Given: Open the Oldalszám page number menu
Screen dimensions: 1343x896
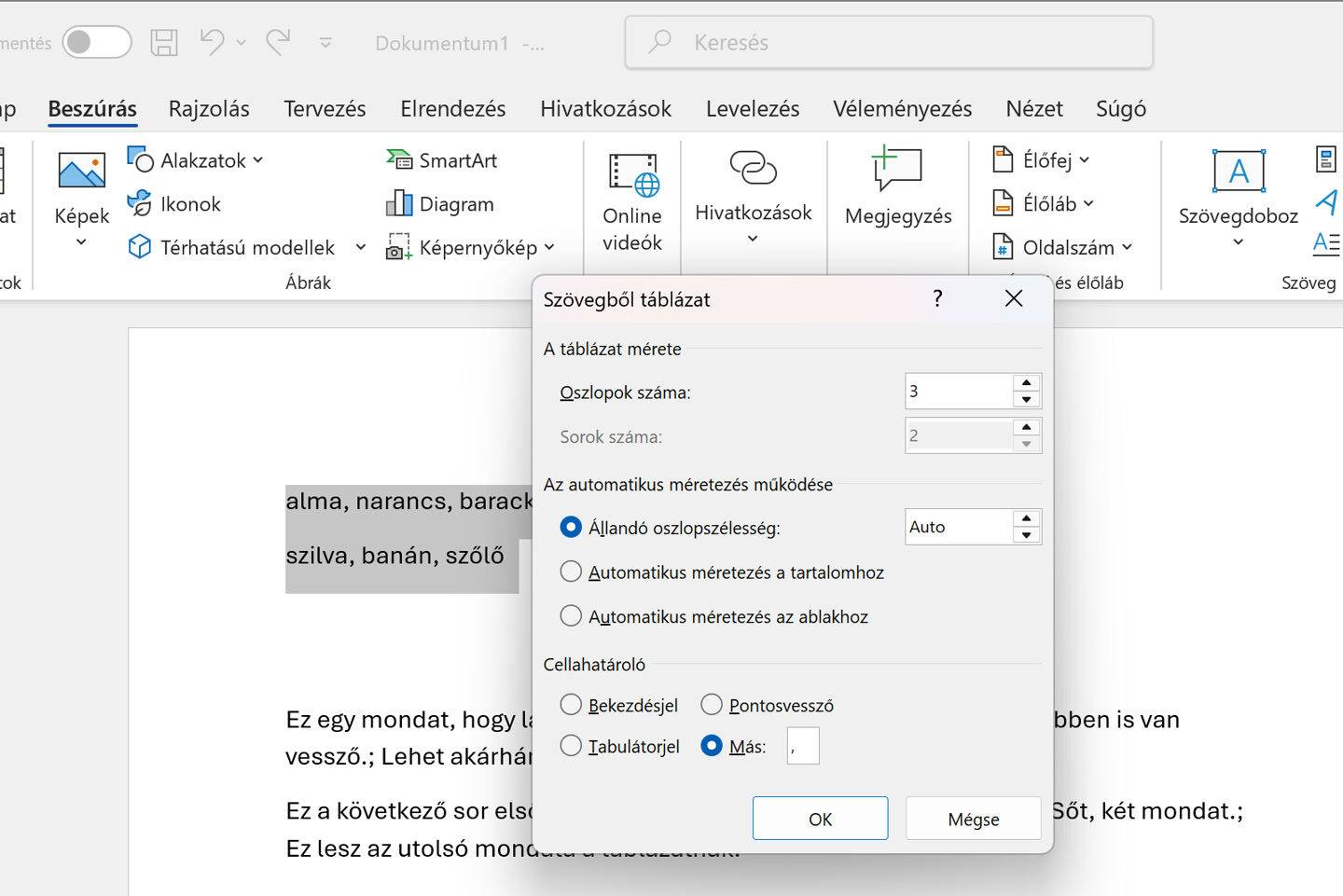Looking at the screenshot, I should (x=1062, y=247).
